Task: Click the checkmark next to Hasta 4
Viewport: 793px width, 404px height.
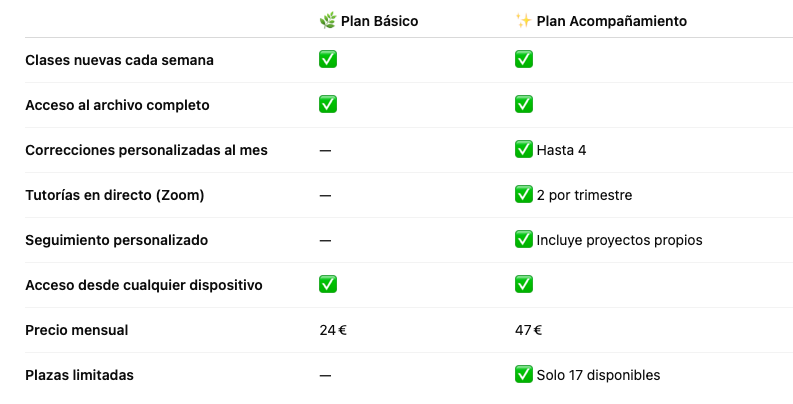Action: pyautogui.click(x=523, y=150)
